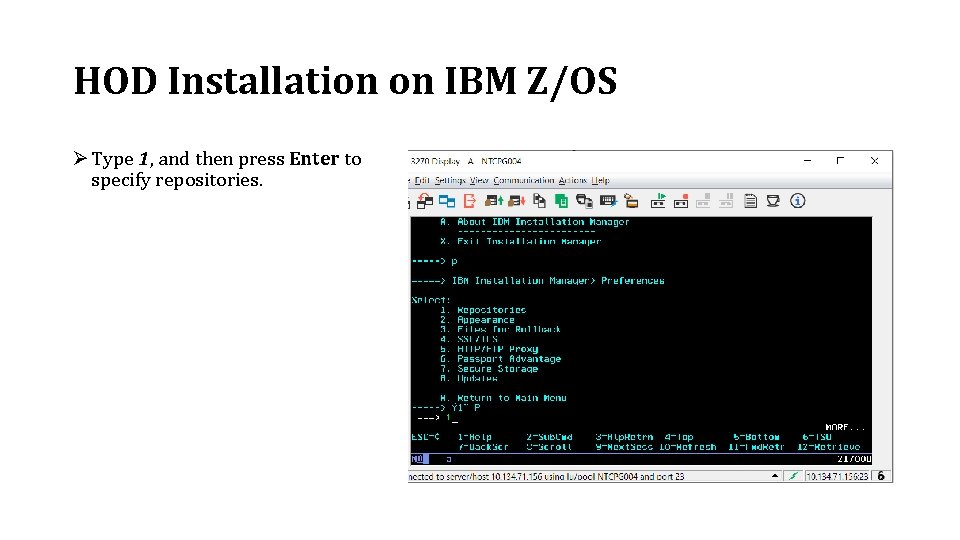Click the '4=Top' function key label
This screenshot has height=540, width=960.
tap(679, 437)
